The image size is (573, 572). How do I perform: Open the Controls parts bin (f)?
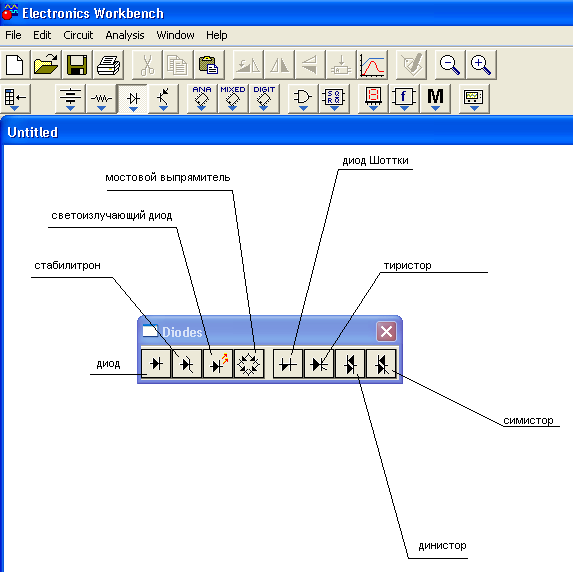coord(404,99)
